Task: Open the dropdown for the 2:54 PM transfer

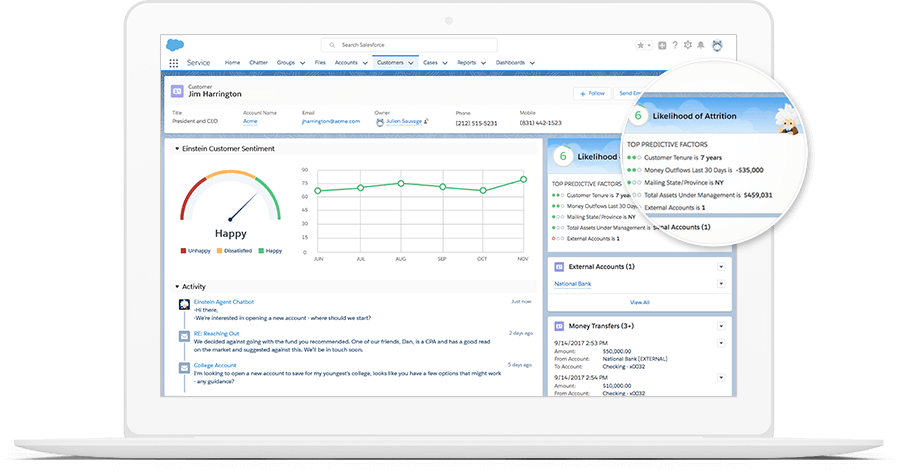Action: (x=721, y=378)
